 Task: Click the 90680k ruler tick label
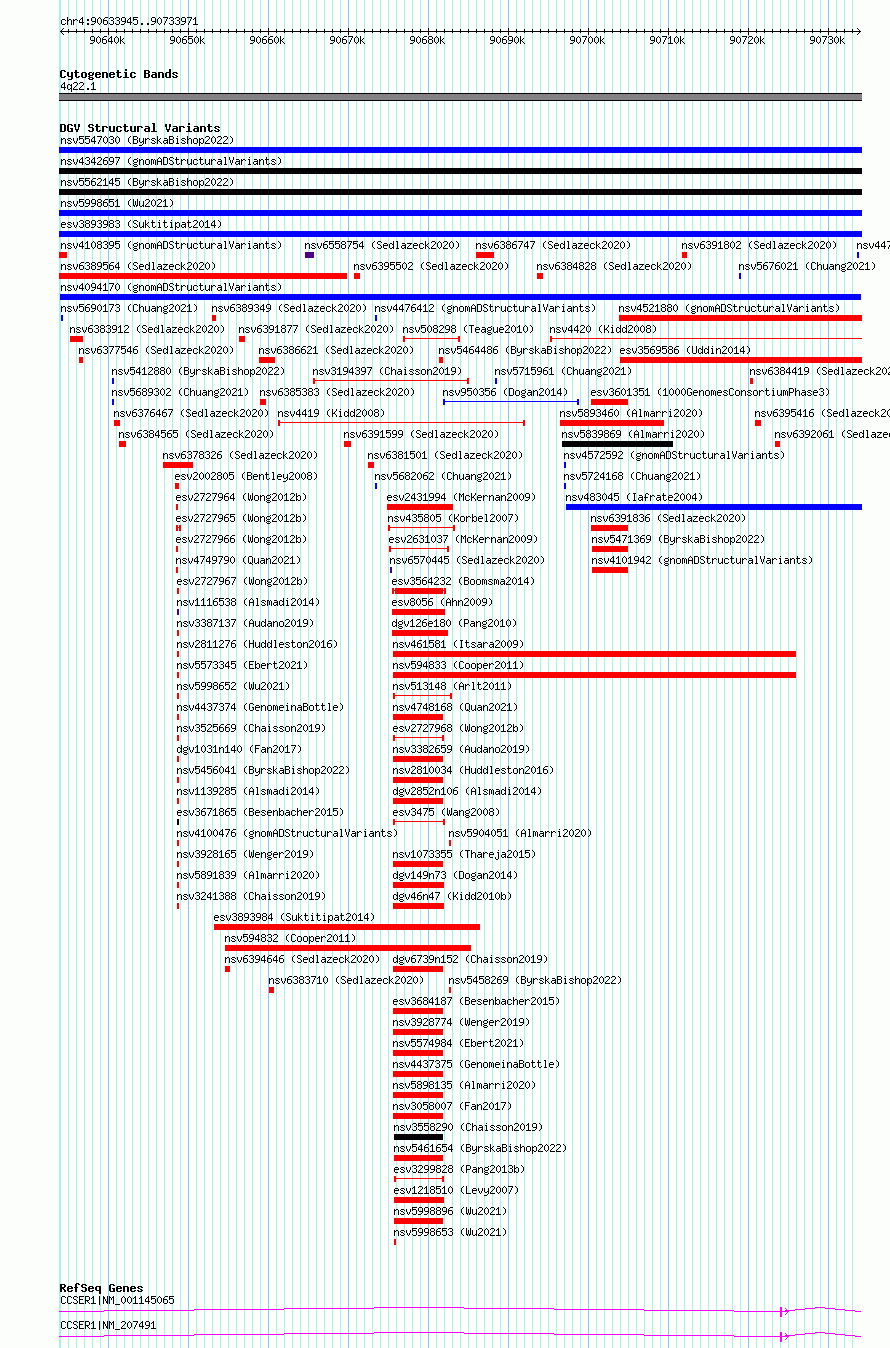427,40
